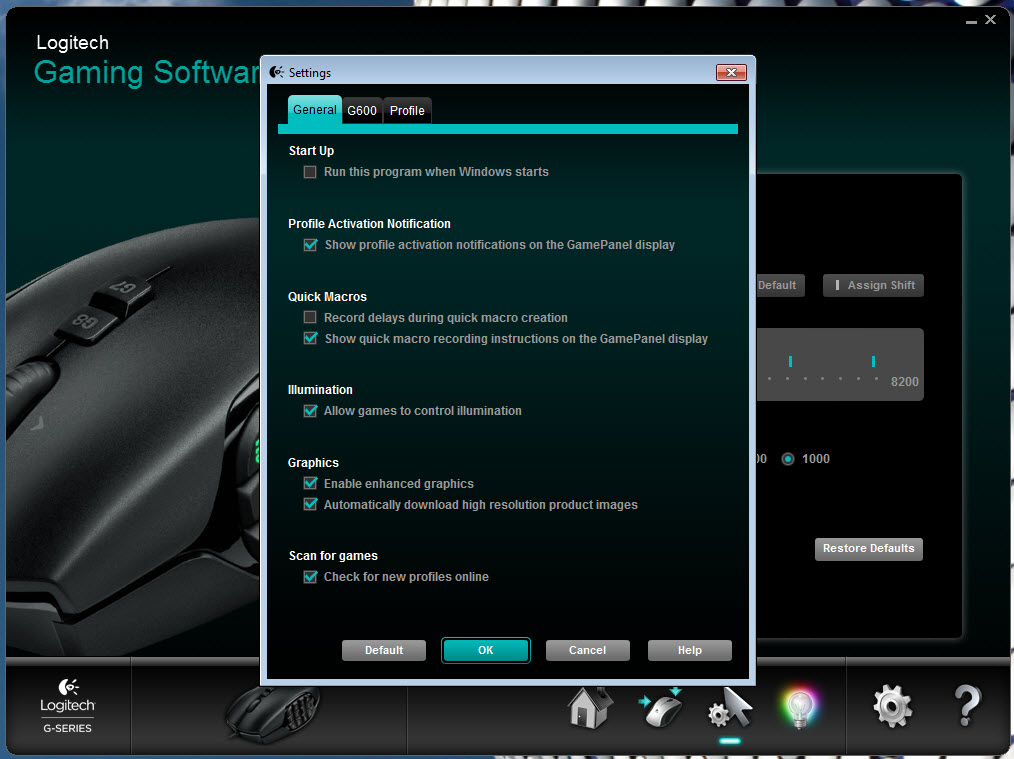The image size is (1014, 759).
Task: Confirm settings with the OK button
Action: [486, 650]
